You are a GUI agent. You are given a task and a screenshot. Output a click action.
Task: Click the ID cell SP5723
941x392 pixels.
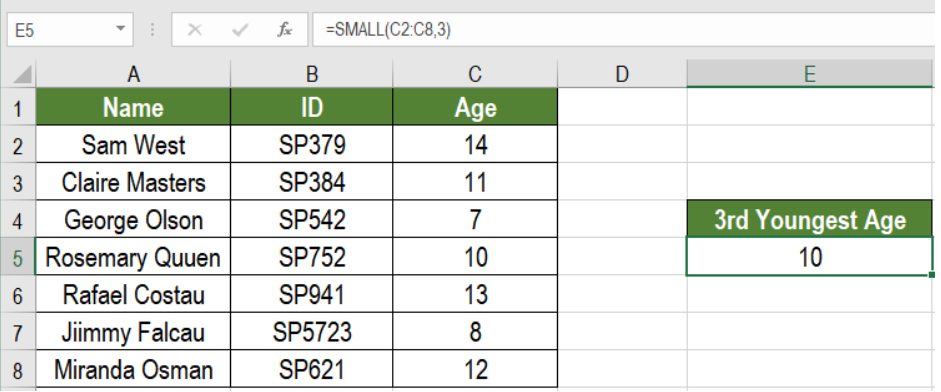[x=312, y=332]
